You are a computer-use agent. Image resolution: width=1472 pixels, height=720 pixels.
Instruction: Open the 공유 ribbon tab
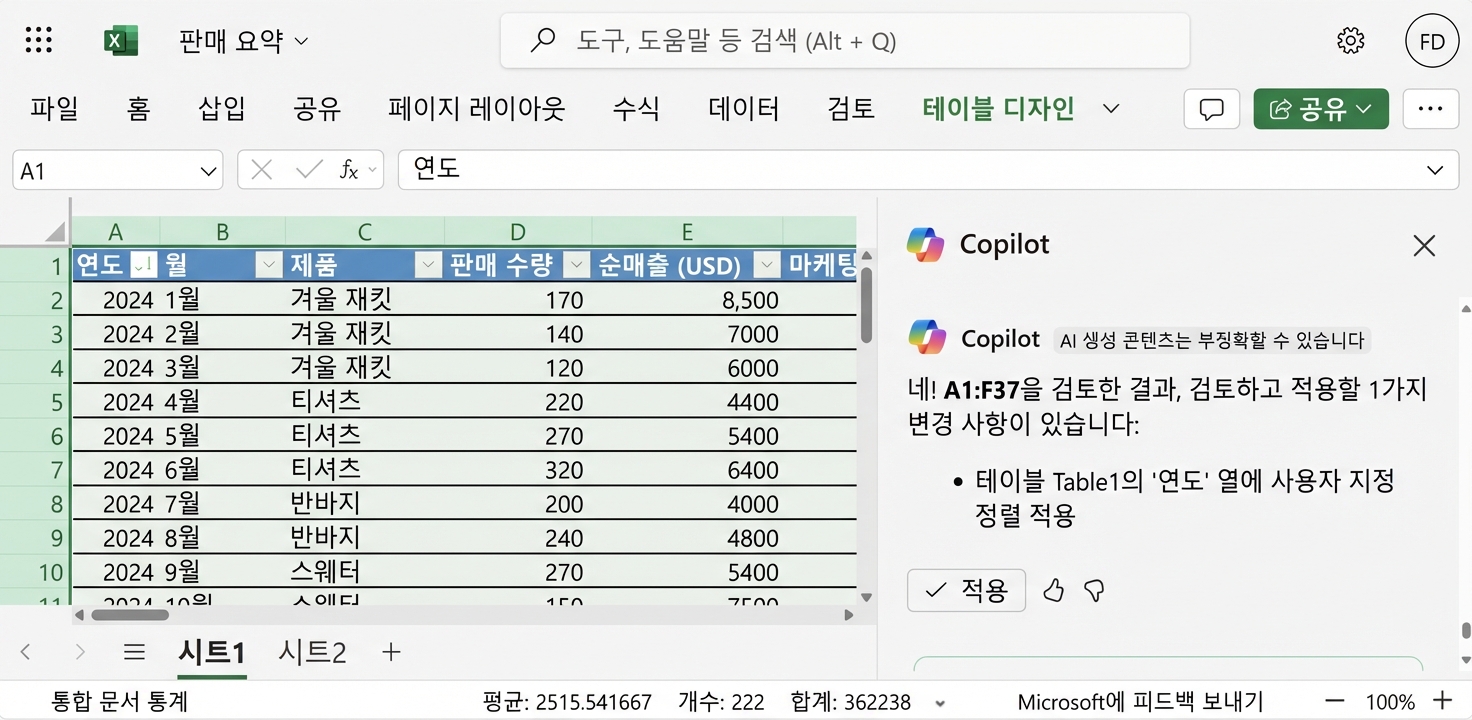click(x=317, y=108)
